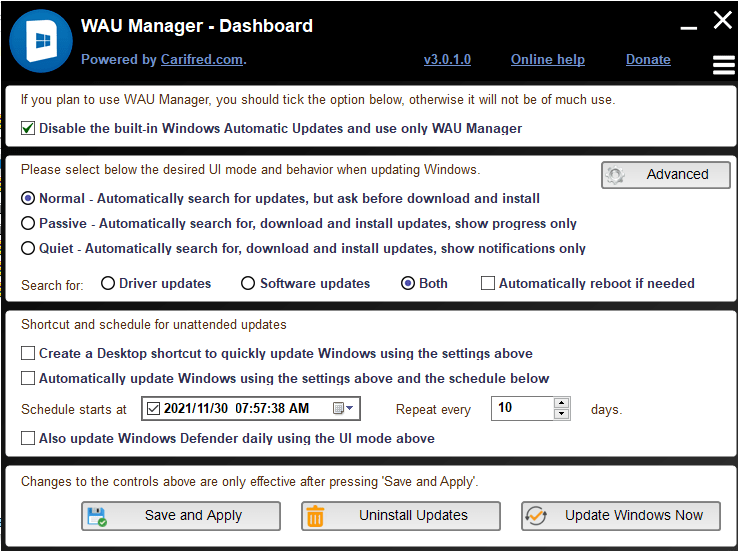
Task: Click the floppy disk icon on Save and Apply
Action: pyautogui.click(x=97, y=516)
